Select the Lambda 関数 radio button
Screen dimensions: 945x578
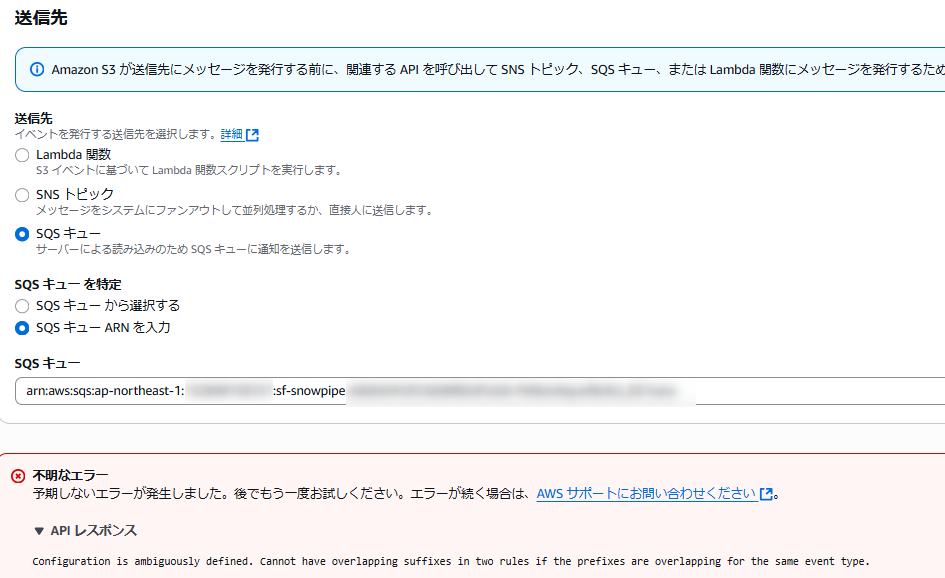[x=22, y=155]
